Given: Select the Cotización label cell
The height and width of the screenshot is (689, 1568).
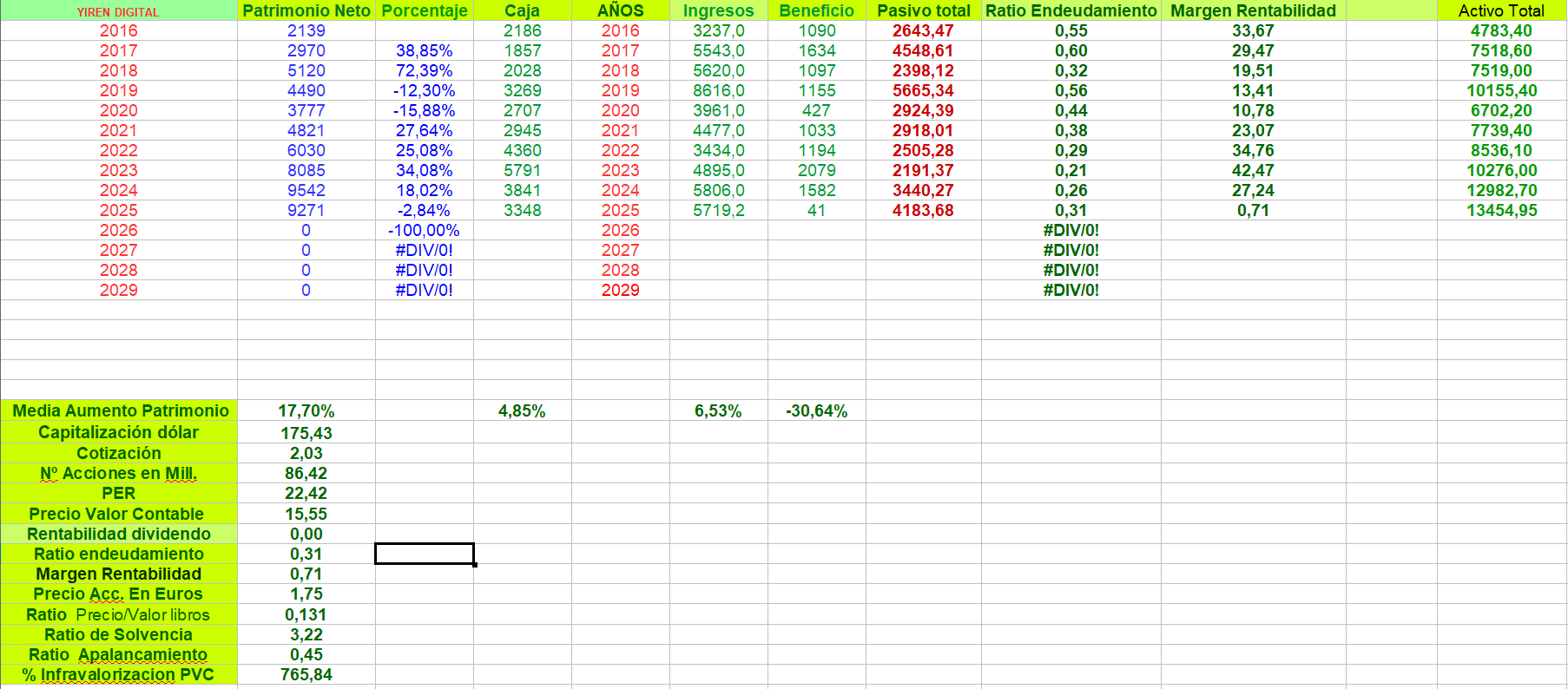Looking at the screenshot, I should coord(119,453).
